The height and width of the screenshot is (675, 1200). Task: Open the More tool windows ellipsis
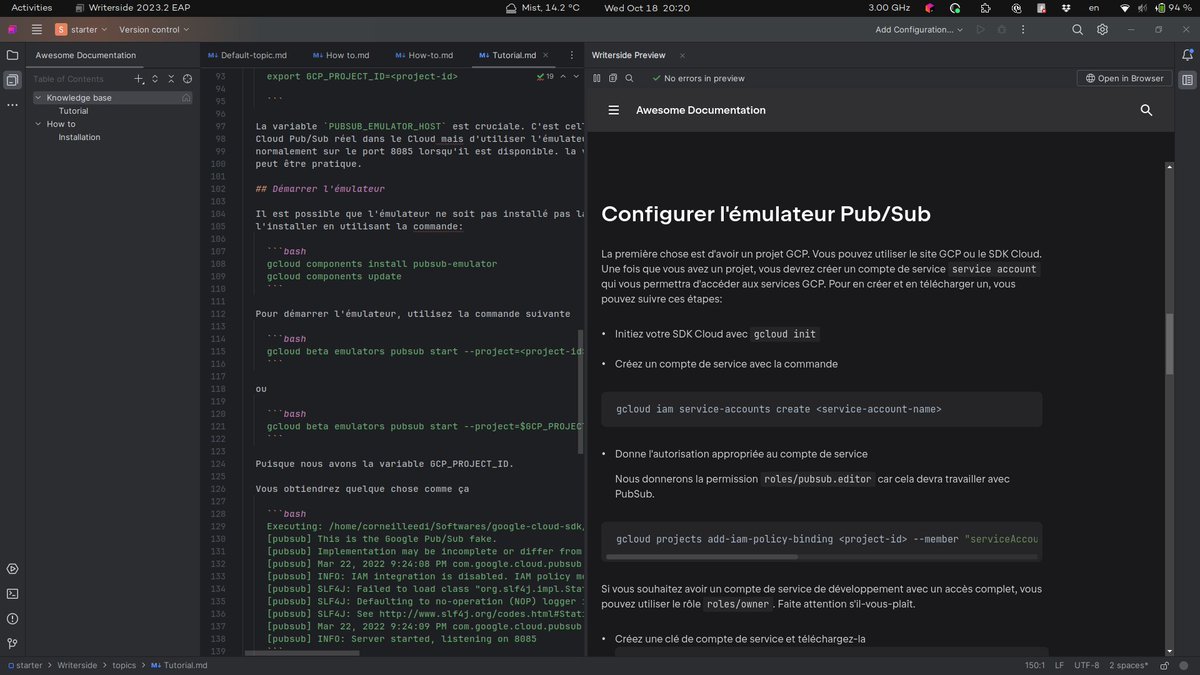pyautogui.click(x=12, y=104)
